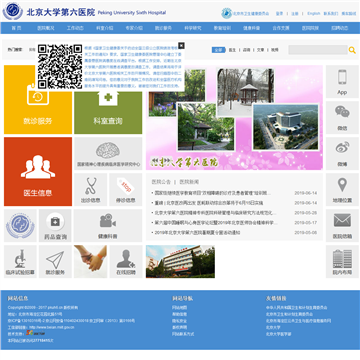360x360 pixels.
Task: Open the 招聘动态 nav menu
Action: tap(340, 28)
